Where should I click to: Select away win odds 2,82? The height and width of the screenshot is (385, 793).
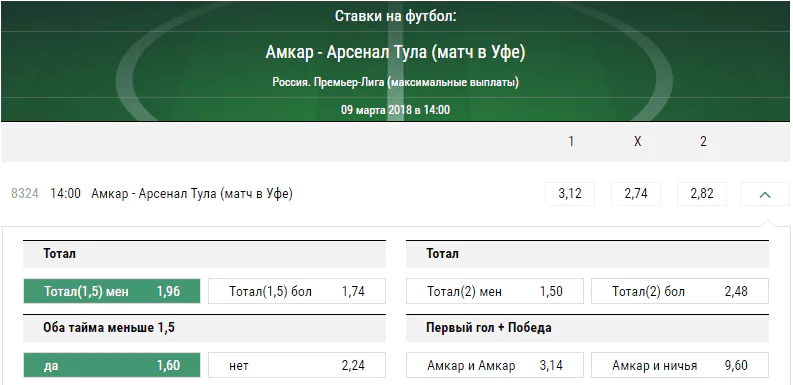point(702,194)
